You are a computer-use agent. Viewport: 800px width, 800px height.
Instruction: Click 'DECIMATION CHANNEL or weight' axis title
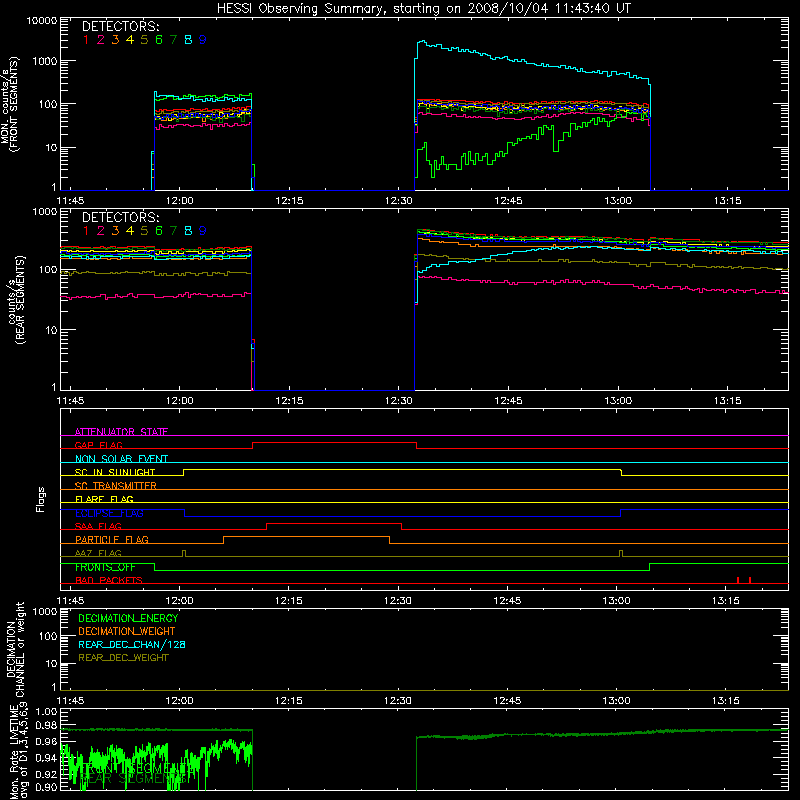point(15,649)
